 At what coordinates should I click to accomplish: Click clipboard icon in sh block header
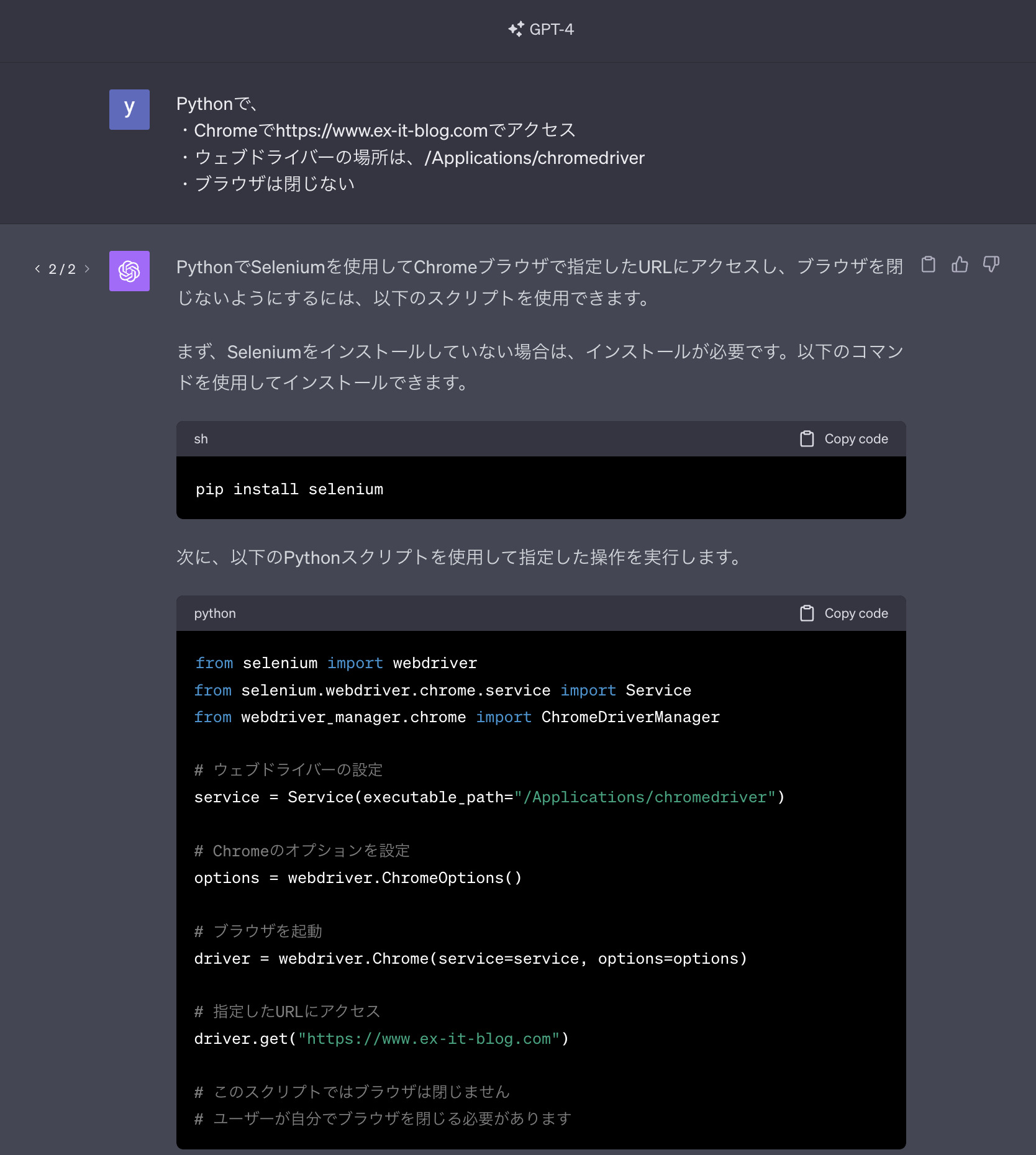coord(807,439)
